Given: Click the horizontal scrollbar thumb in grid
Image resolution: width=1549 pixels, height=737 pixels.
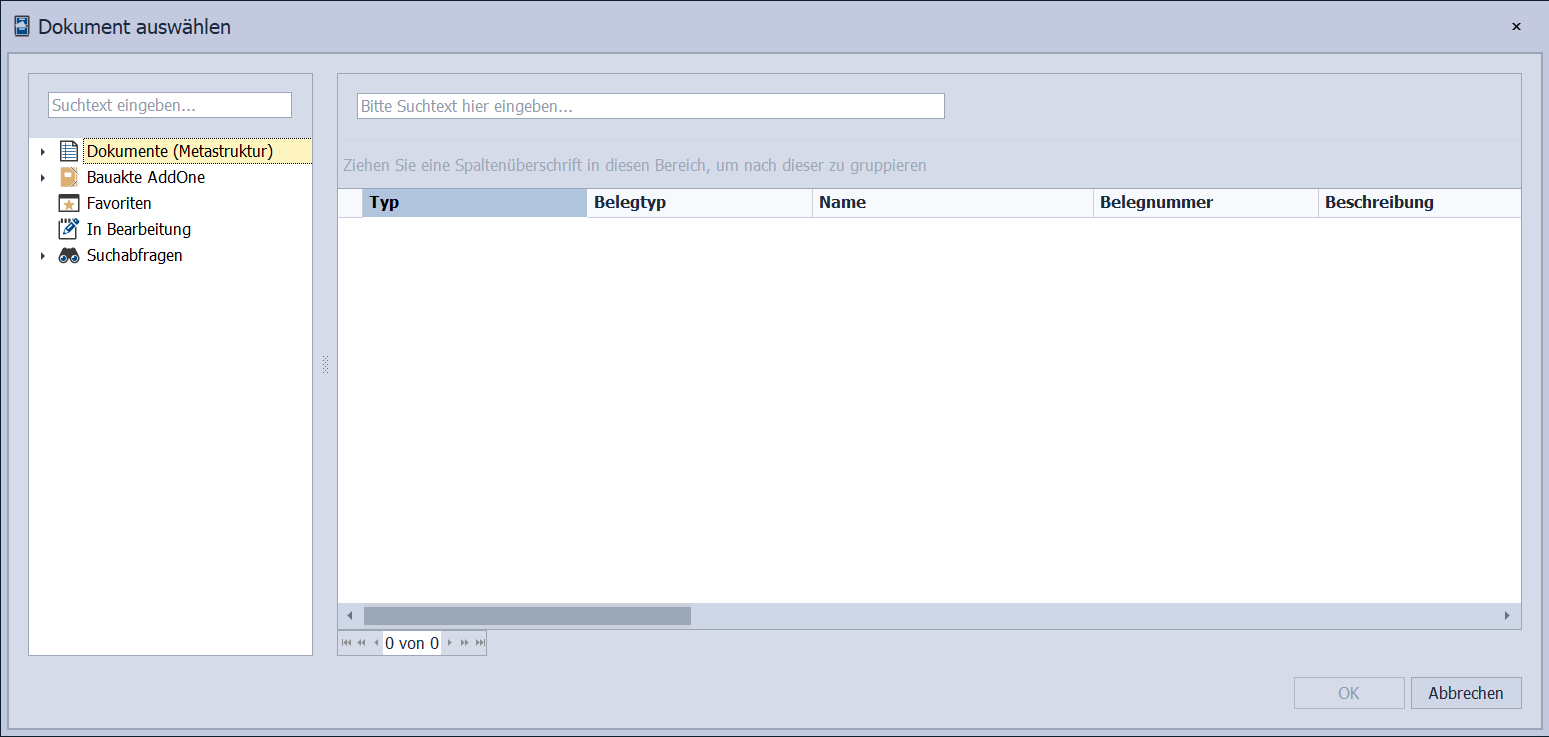Looking at the screenshot, I should click(527, 616).
